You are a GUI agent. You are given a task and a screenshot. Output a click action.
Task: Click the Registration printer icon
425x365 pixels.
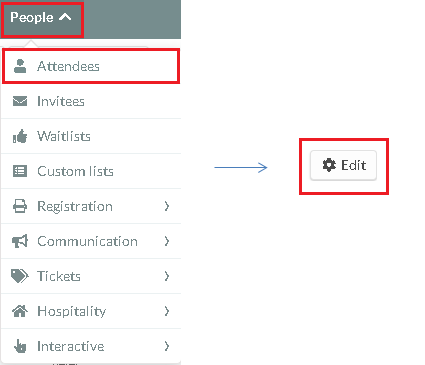[x=20, y=206]
